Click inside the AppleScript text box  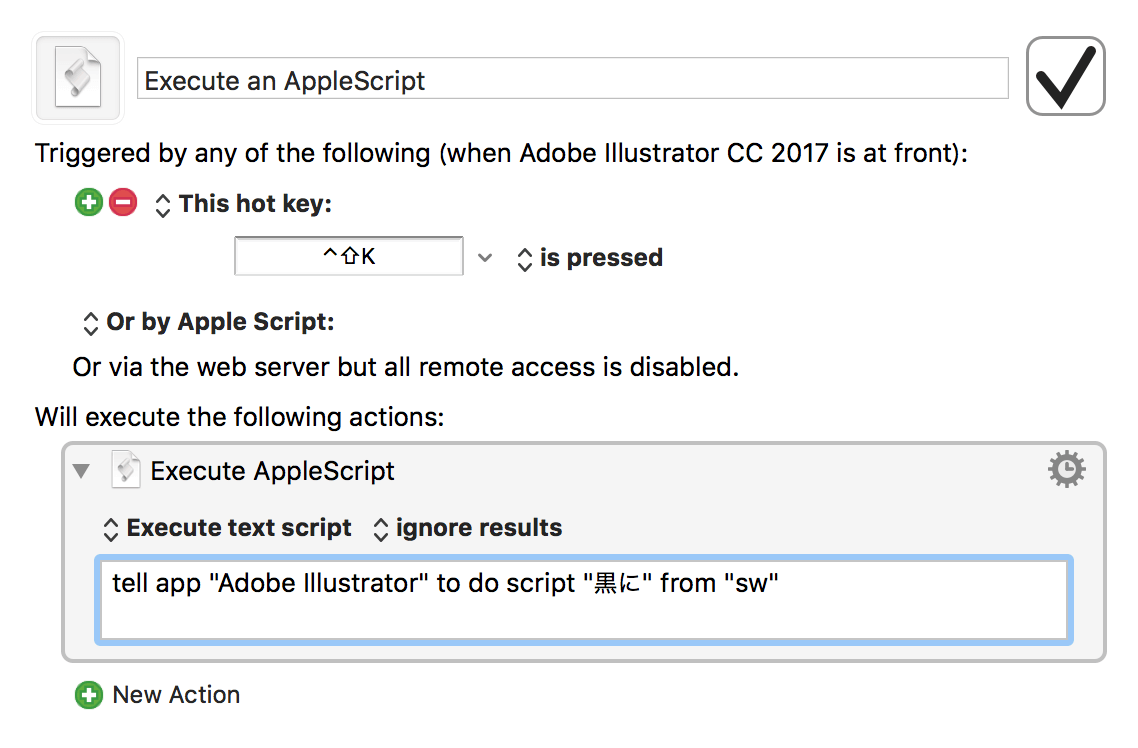584,600
